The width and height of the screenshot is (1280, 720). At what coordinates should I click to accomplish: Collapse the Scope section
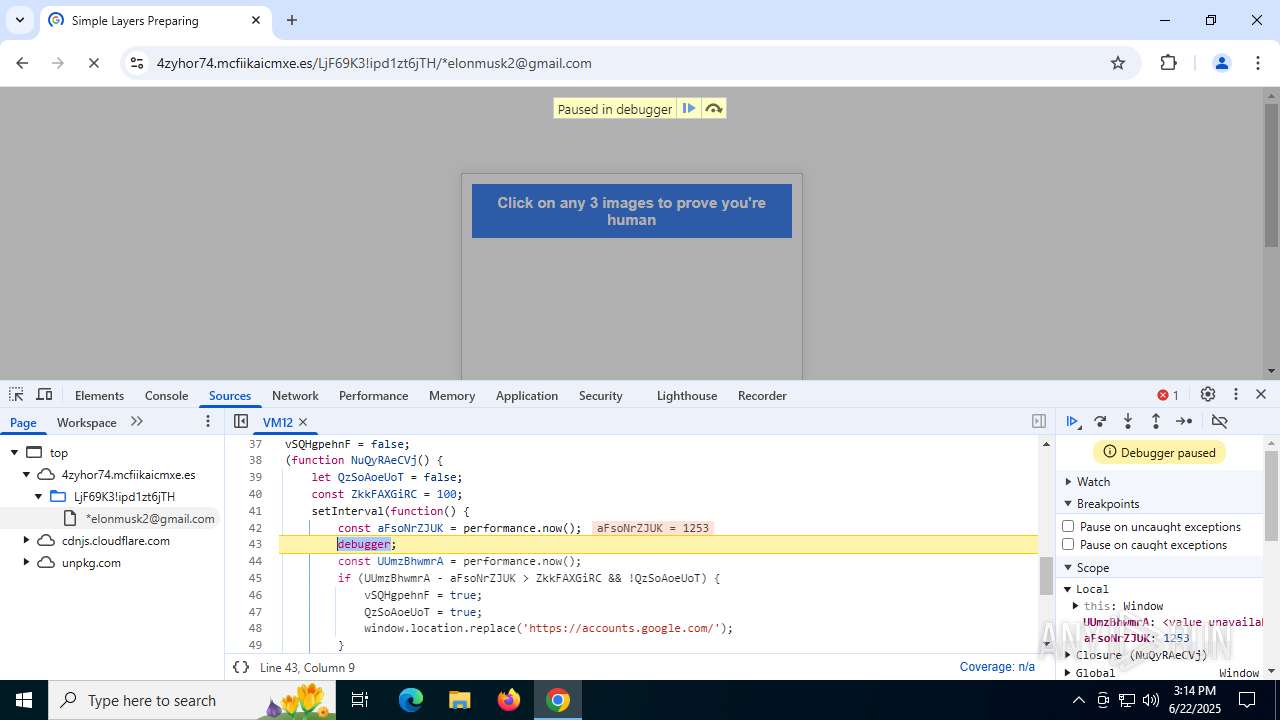click(x=1068, y=568)
